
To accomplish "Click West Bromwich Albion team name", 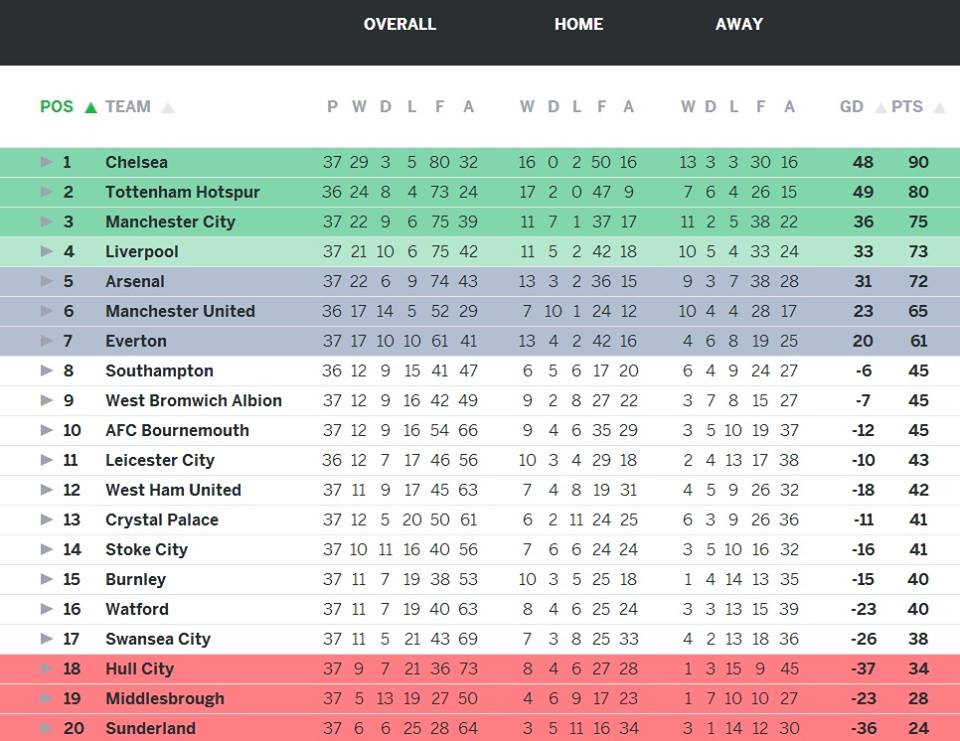I will tap(193, 401).
